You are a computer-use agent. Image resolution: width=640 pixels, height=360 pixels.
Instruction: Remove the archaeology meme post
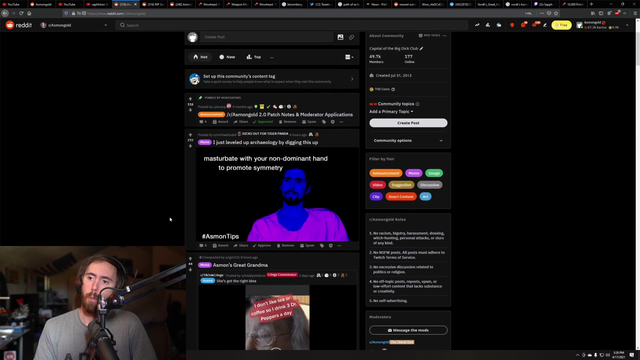[286, 246]
